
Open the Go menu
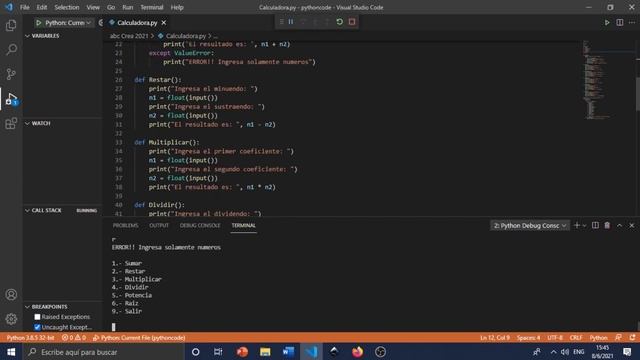111,7
